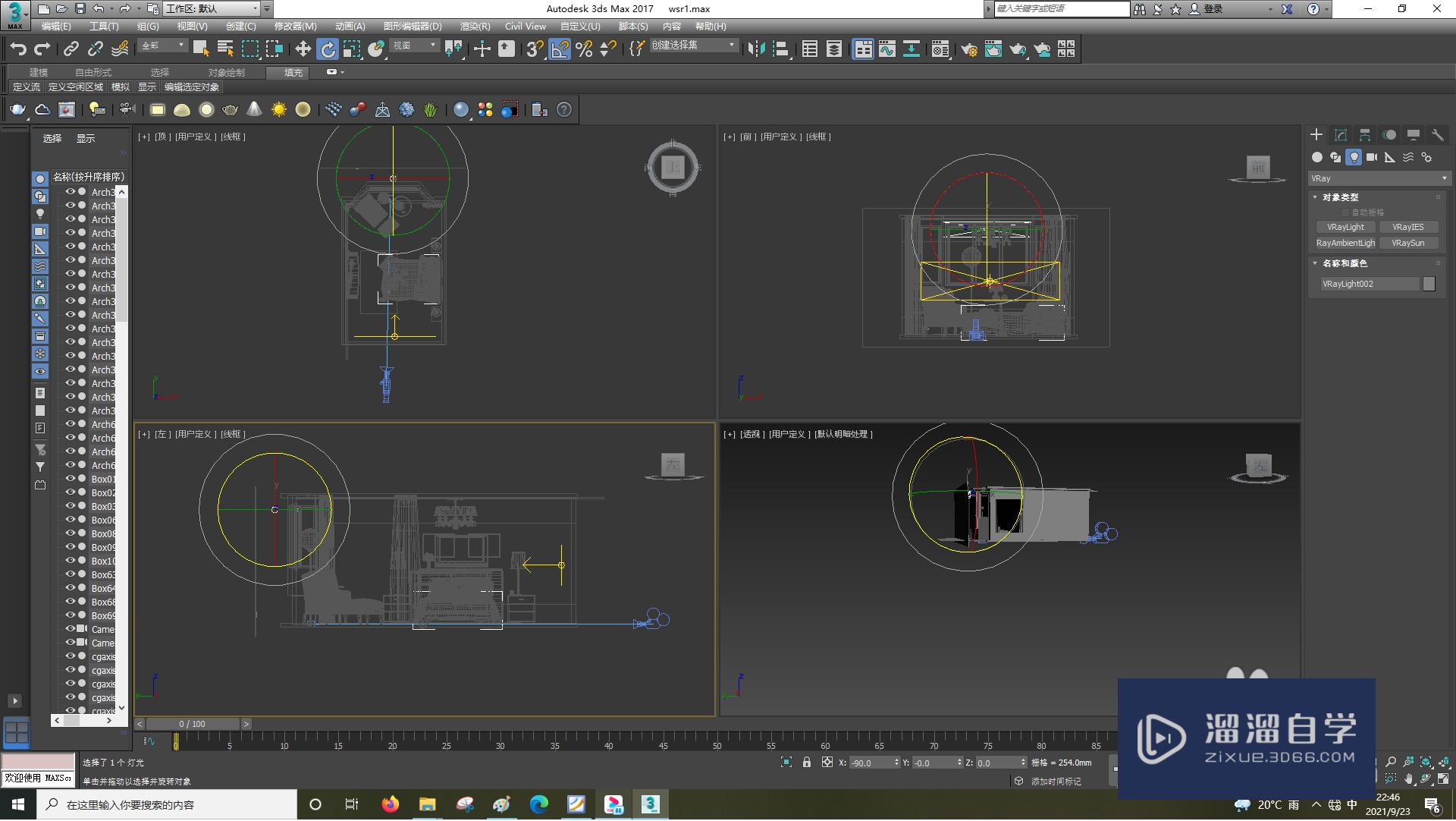Toggle Display Geometry filter in scene explorer

tap(40, 179)
